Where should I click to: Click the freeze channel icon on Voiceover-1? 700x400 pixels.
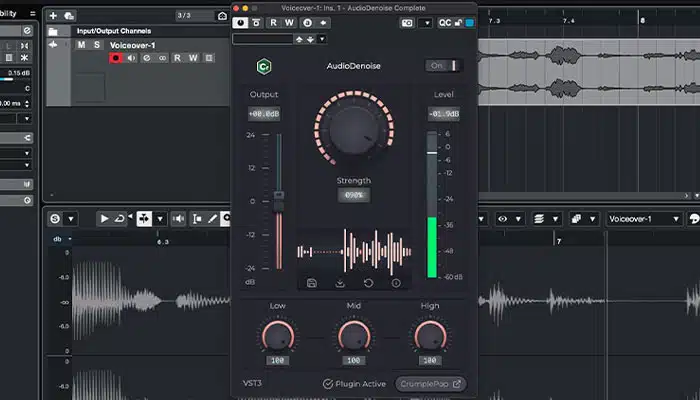pos(208,58)
